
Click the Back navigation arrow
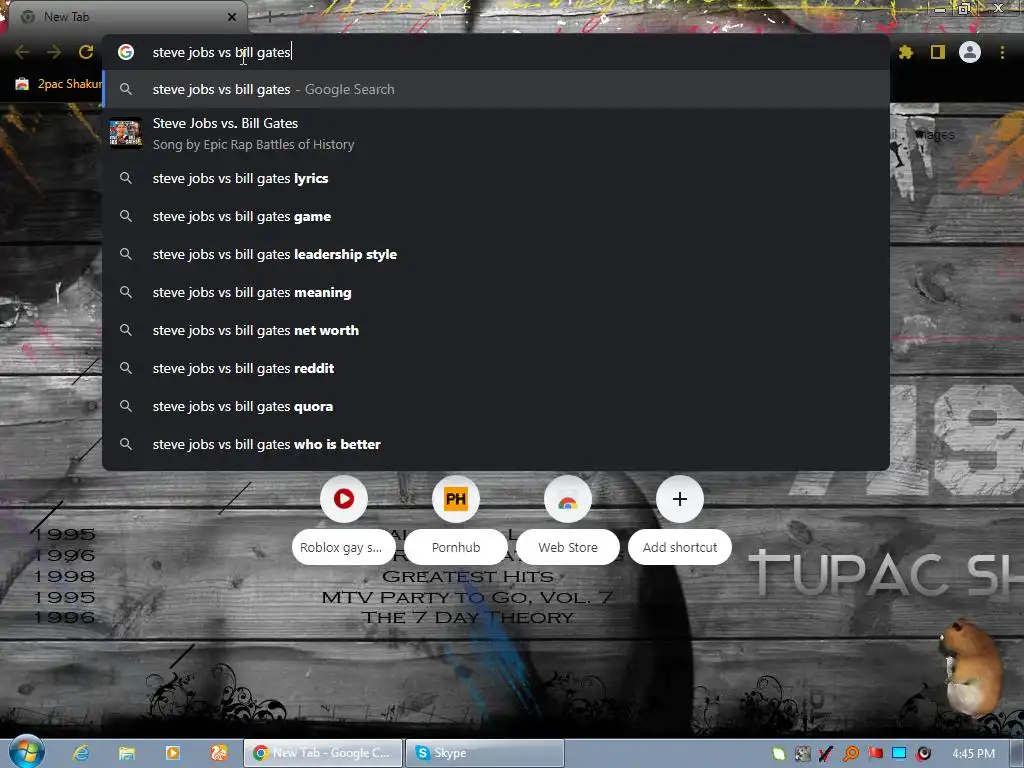click(22, 52)
